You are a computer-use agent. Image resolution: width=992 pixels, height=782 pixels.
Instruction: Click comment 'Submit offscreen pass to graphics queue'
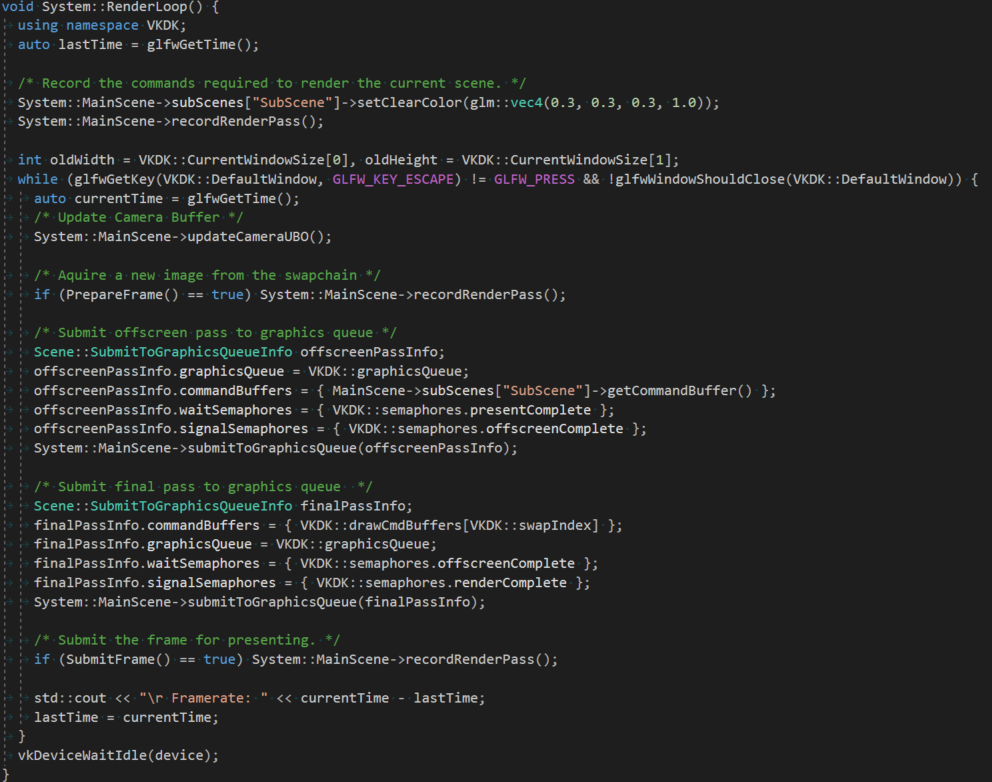click(216, 333)
